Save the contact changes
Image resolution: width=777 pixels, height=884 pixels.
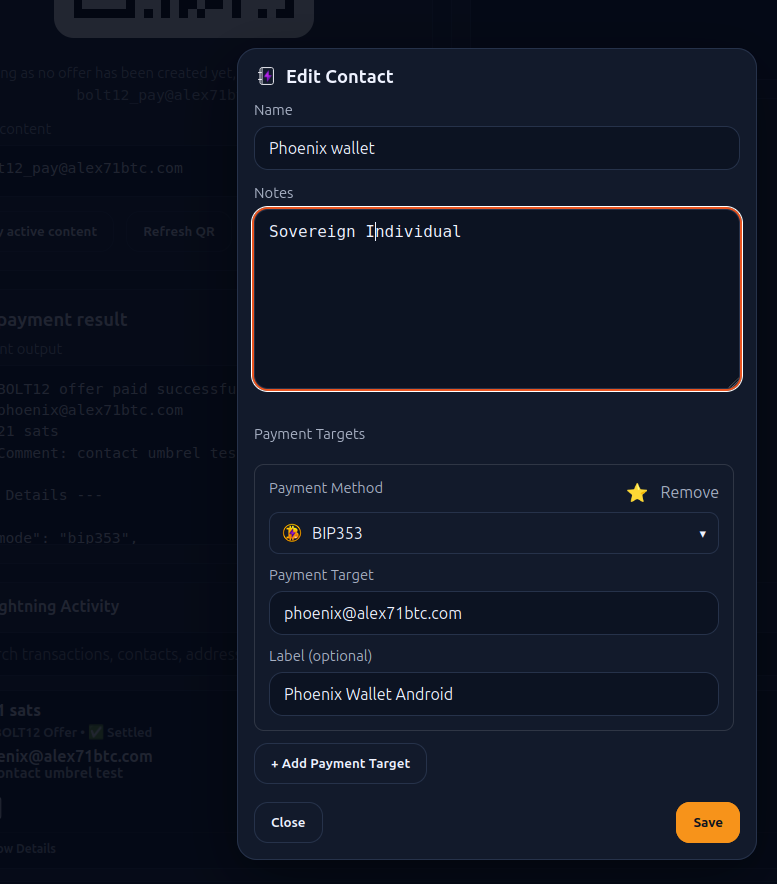tap(708, 822)
